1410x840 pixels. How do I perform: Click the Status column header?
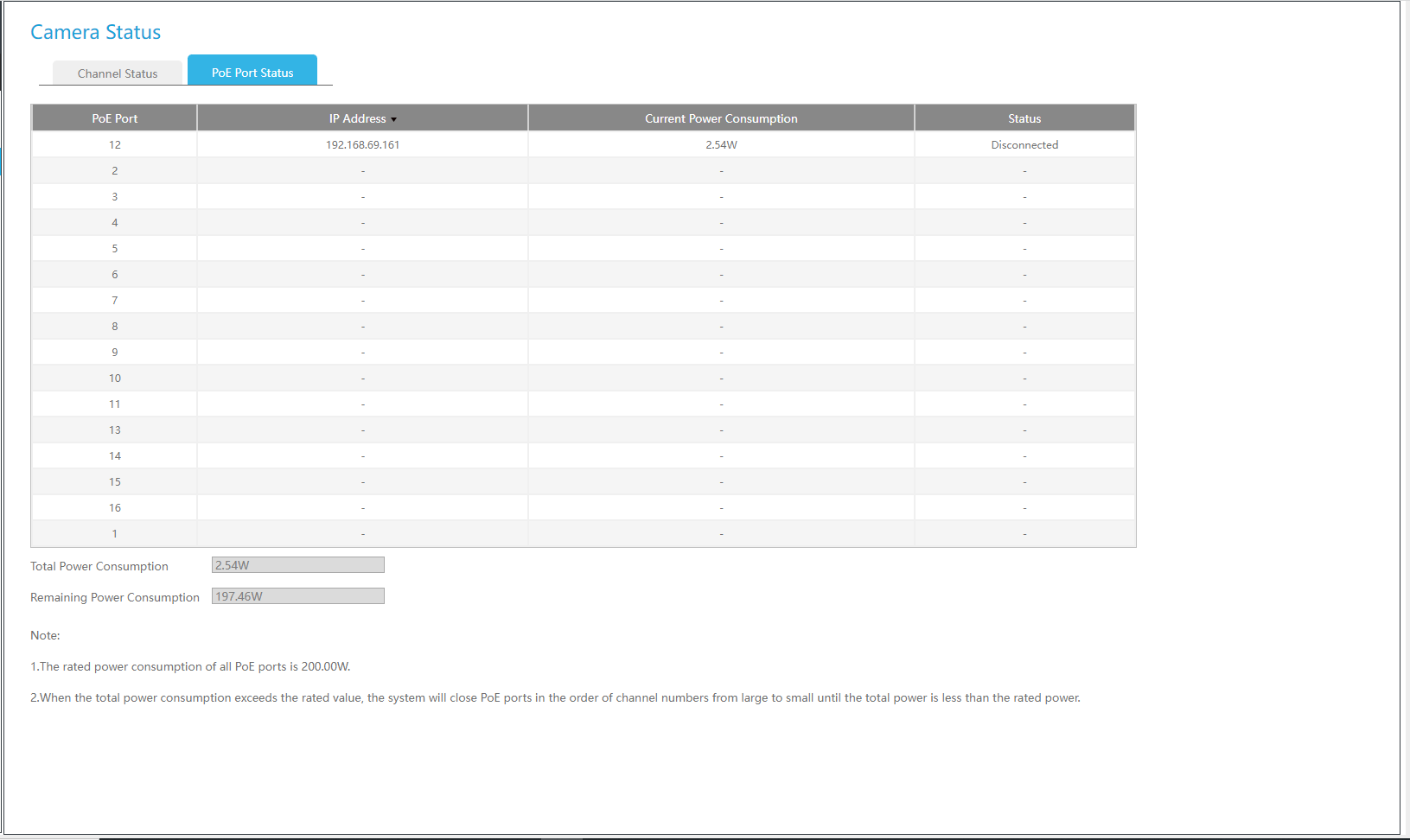click(1024, 118)
